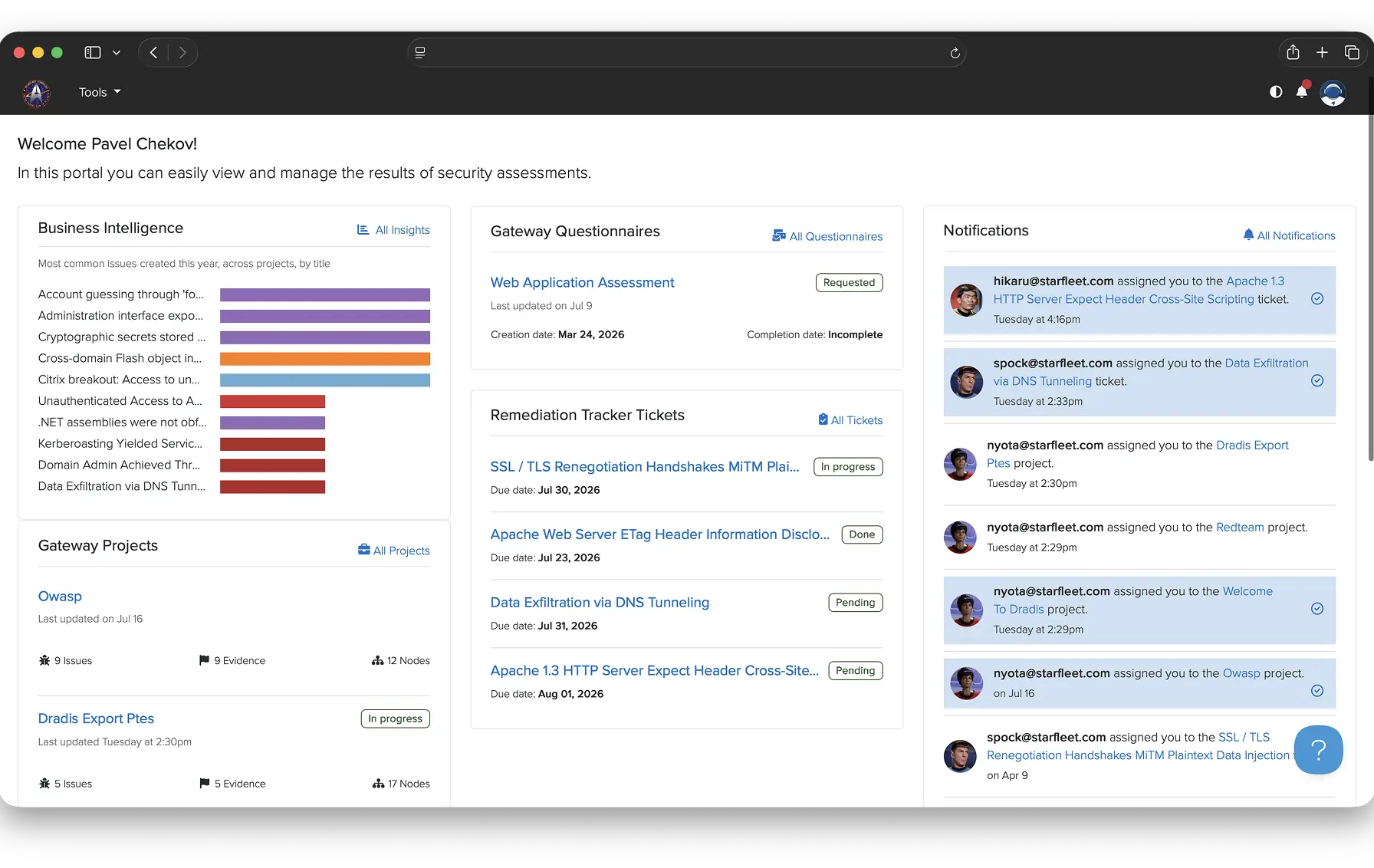Reload the page with the refresh icon
Screen dimensions: 1374x868
tap(955, 53)
